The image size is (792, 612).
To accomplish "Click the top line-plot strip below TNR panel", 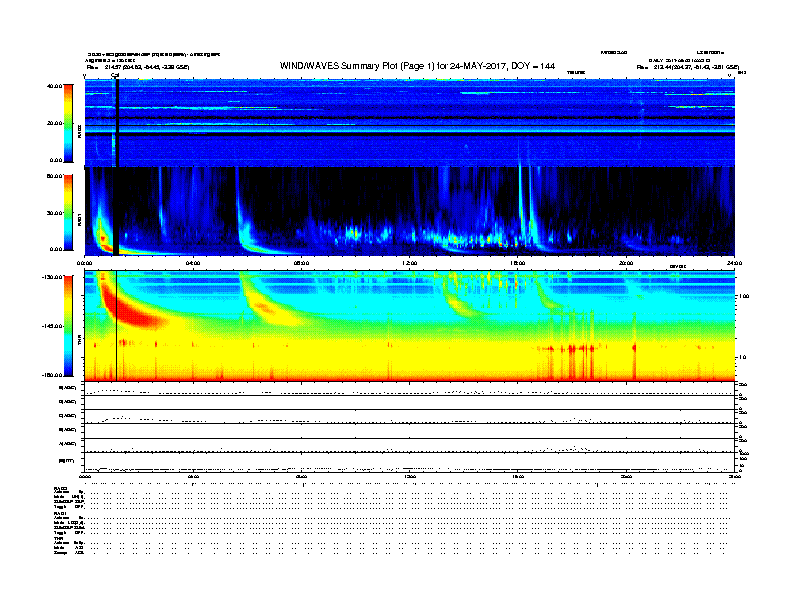I will click(x=410, y=389).
